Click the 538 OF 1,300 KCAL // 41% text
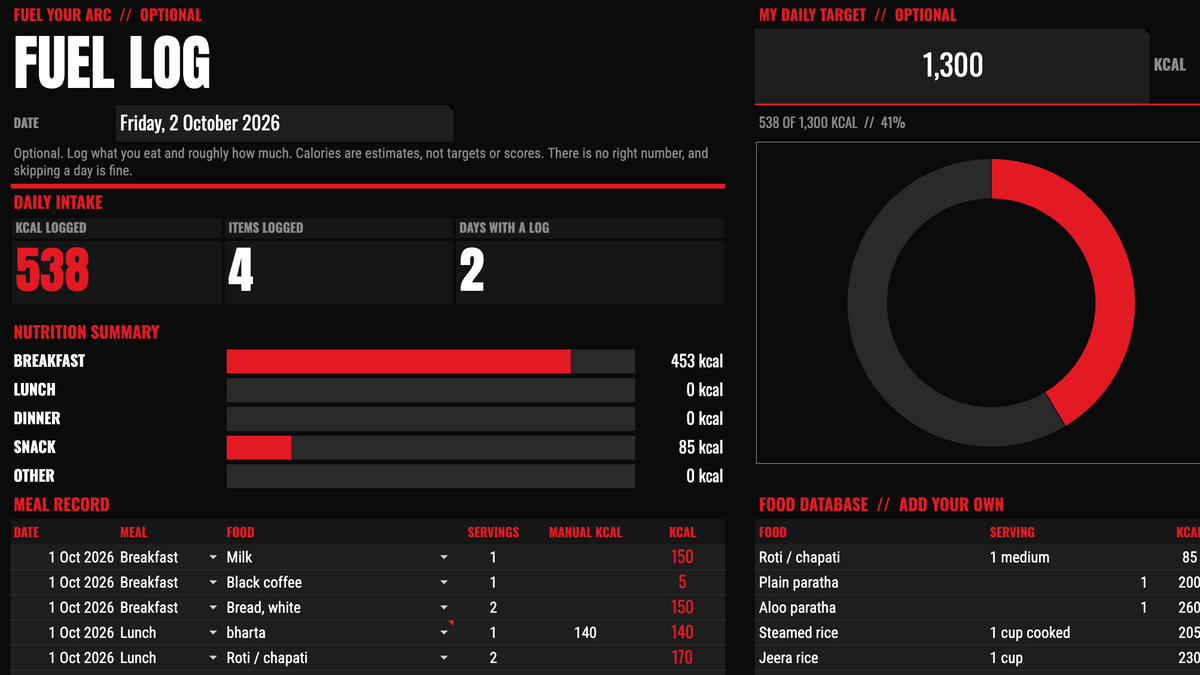This screenshot has height=675, width=1200. click(832, 123)
